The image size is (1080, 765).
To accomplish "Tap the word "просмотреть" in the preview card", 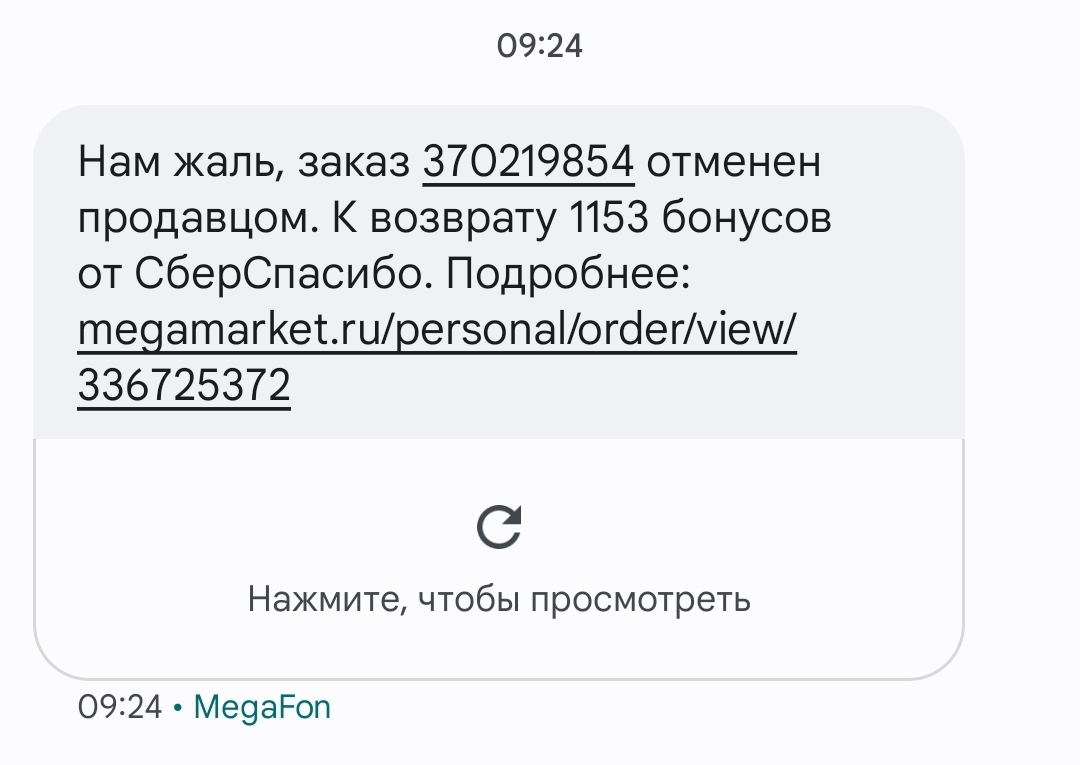I will click(641, 599).
